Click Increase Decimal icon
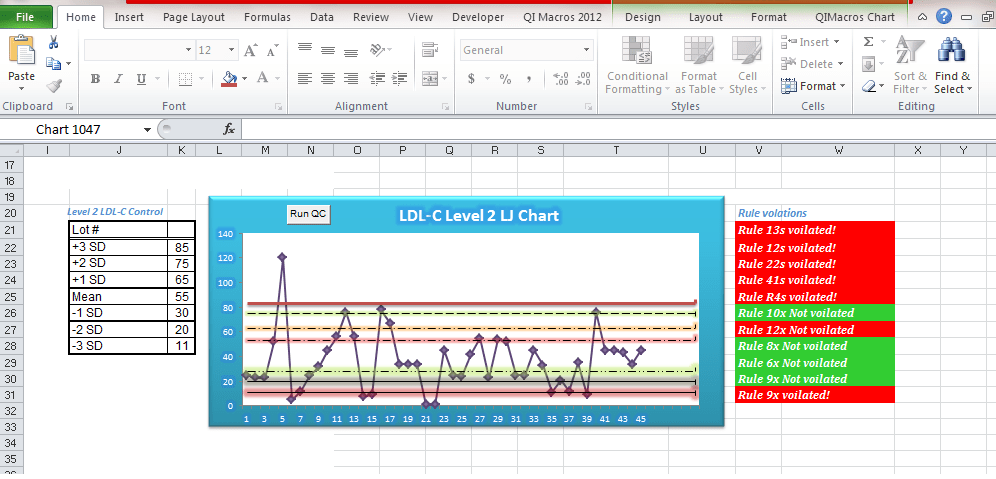This screenshot has height=479, width=996. [562, 79]
